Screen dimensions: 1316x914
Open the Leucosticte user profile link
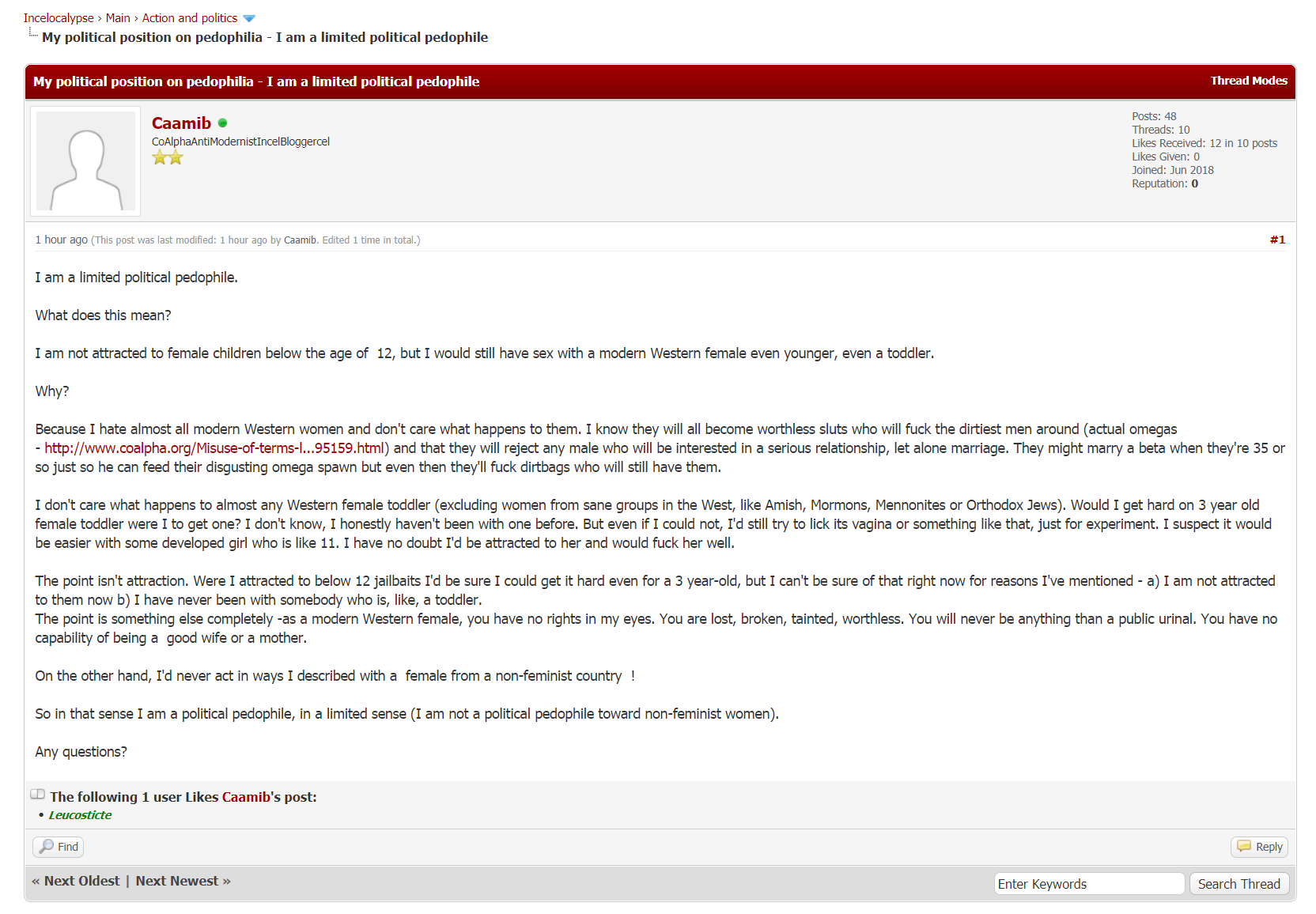80,815
